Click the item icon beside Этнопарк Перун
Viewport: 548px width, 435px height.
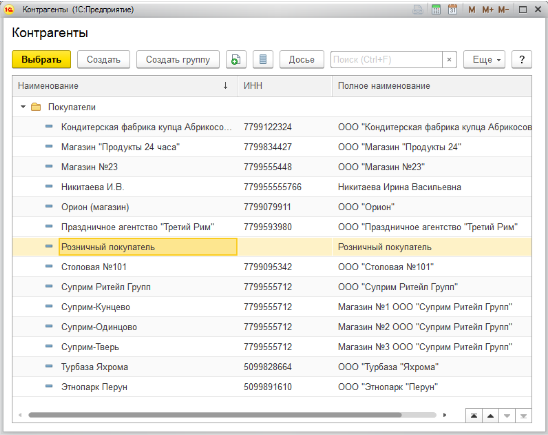coord(49,386)
